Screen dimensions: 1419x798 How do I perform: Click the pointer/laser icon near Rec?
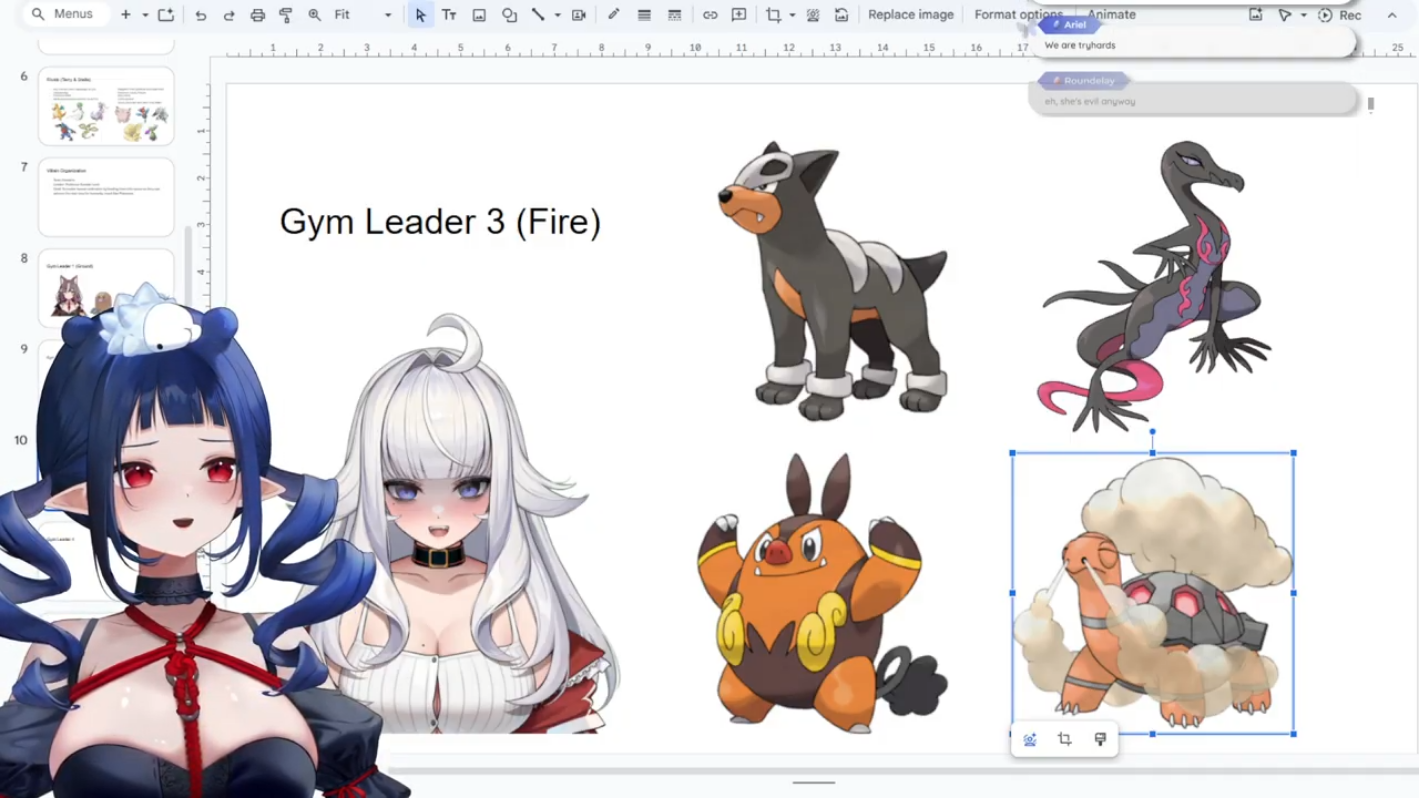point(1285,15)
